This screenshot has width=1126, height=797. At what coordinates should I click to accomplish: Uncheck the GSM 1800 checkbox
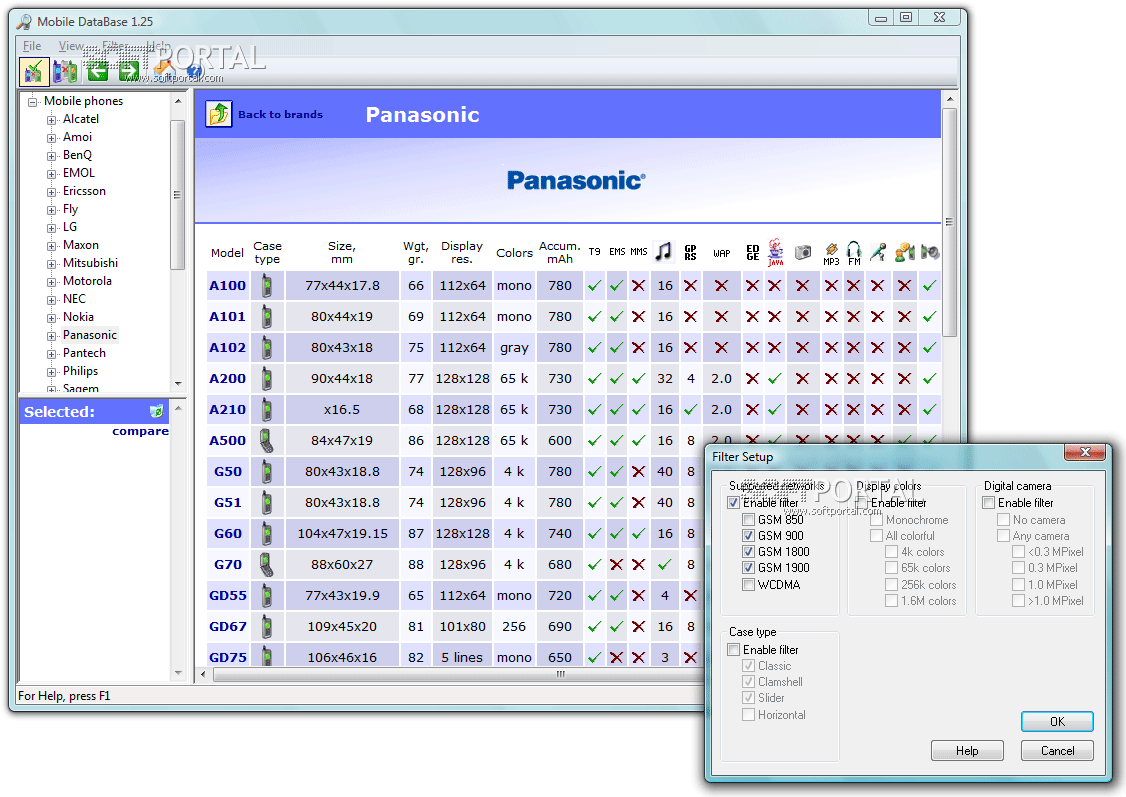(748, 551)
